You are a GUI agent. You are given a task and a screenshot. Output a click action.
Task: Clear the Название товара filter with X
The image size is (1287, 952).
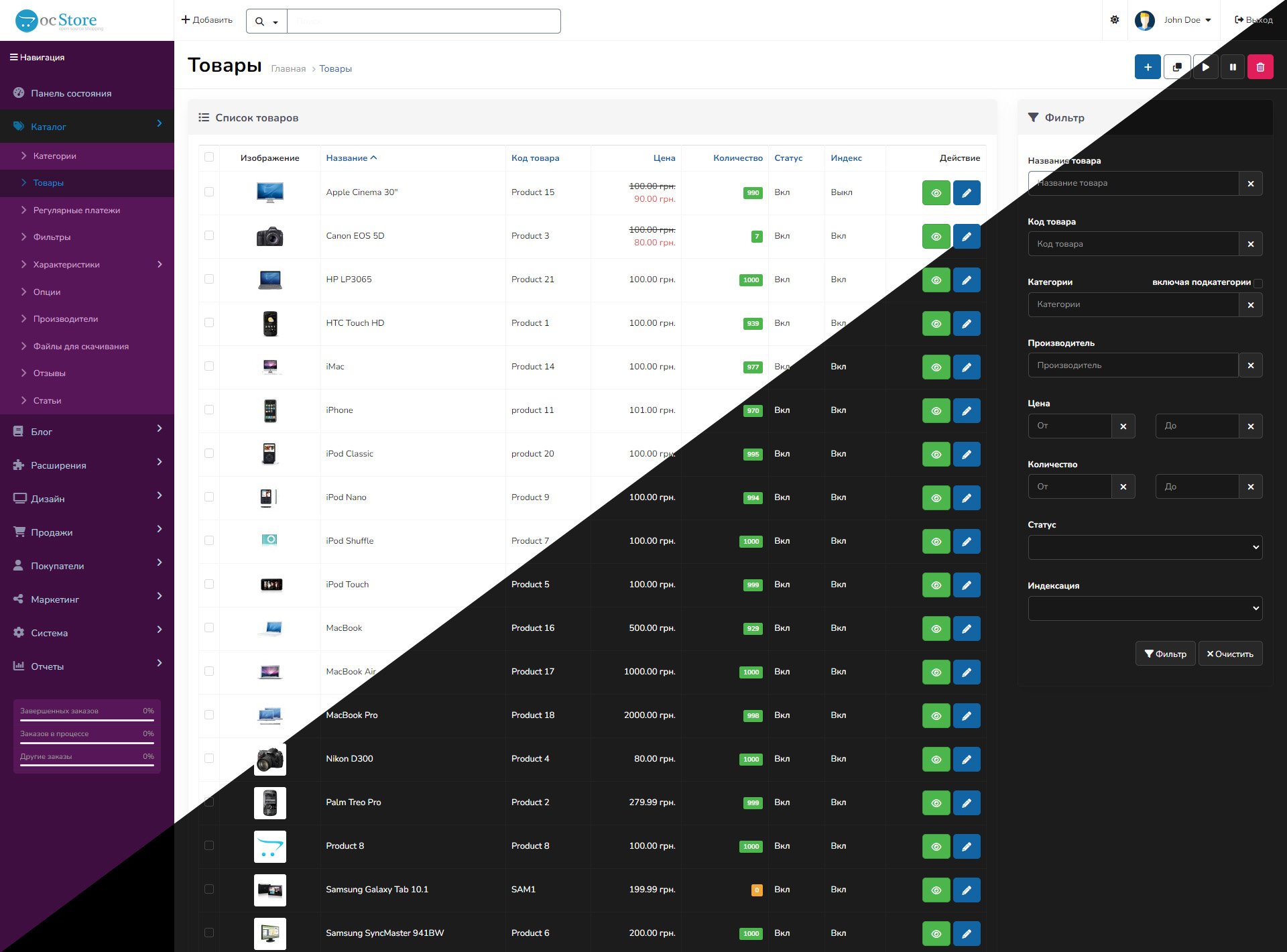pos(1251,183)
